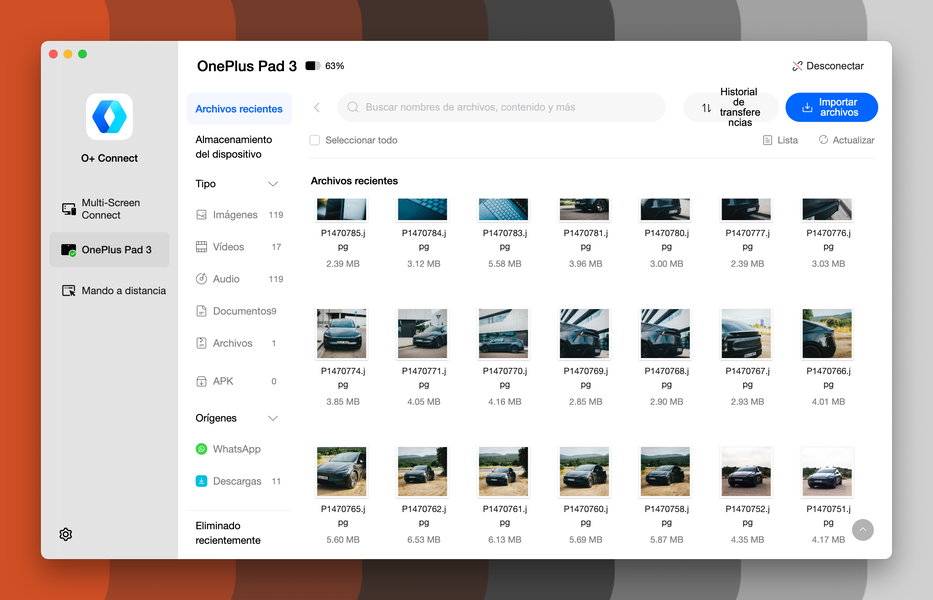The width and height of the screenshot is (933, 600).
Task: Click the APK category icon
Action: [202, 382]
